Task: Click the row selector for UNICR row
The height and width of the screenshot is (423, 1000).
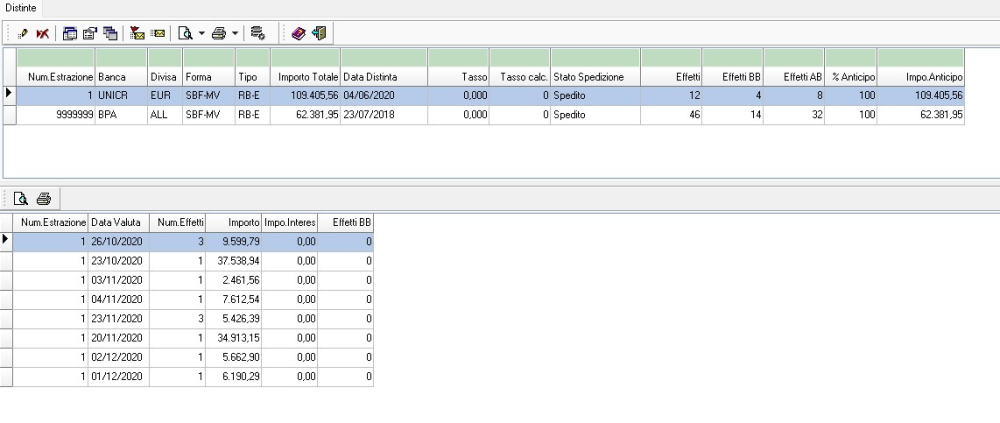Action: pos(9,95)
